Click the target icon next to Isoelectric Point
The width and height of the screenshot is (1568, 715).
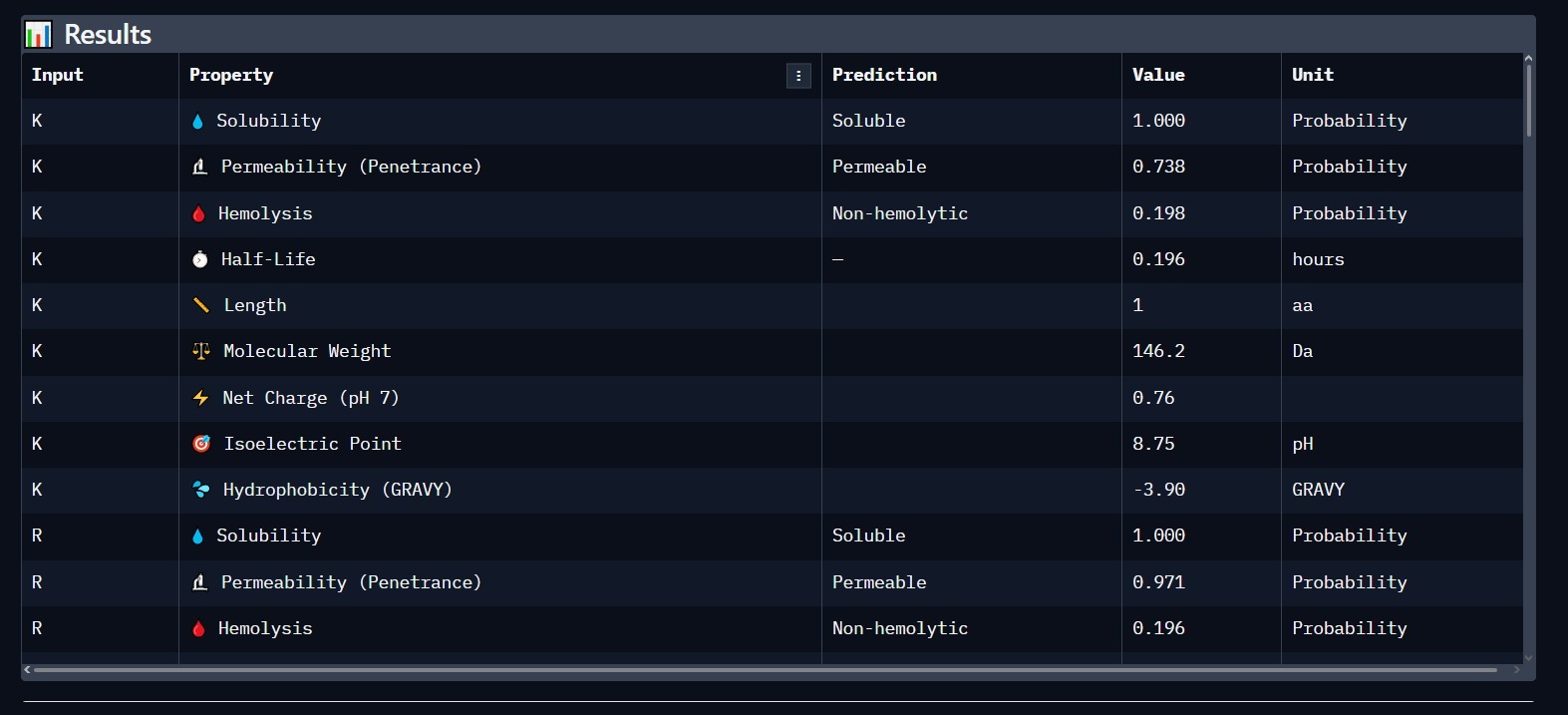pyautogui.click(x=201, y=444)
